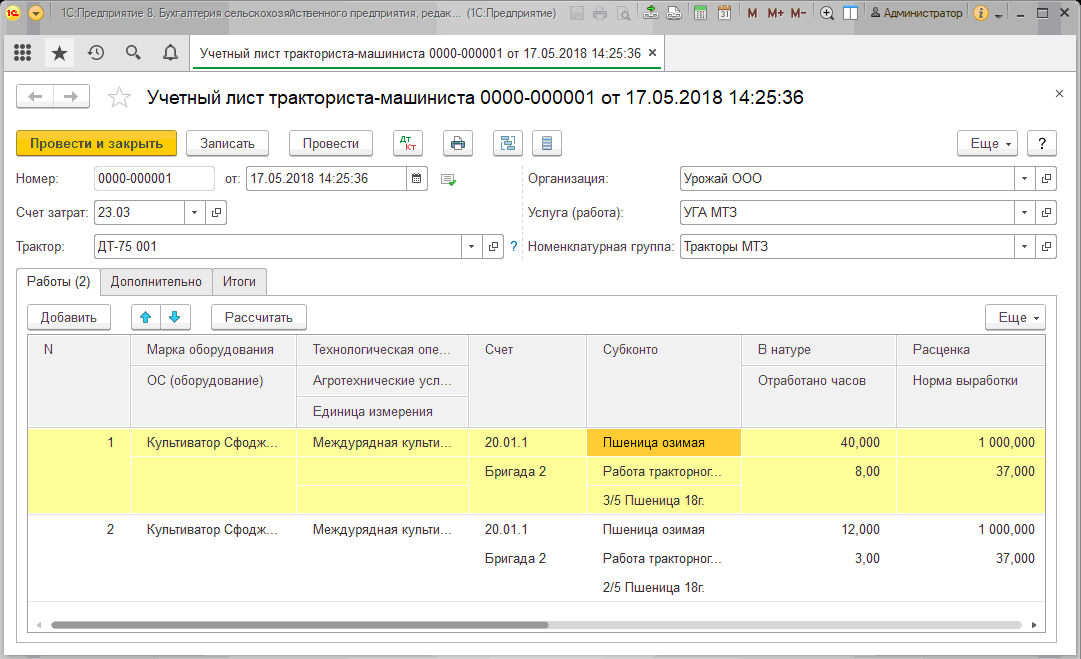Open notifications bell icon
This screenshot has width=1081, height=659.
(x=170, y=53)
